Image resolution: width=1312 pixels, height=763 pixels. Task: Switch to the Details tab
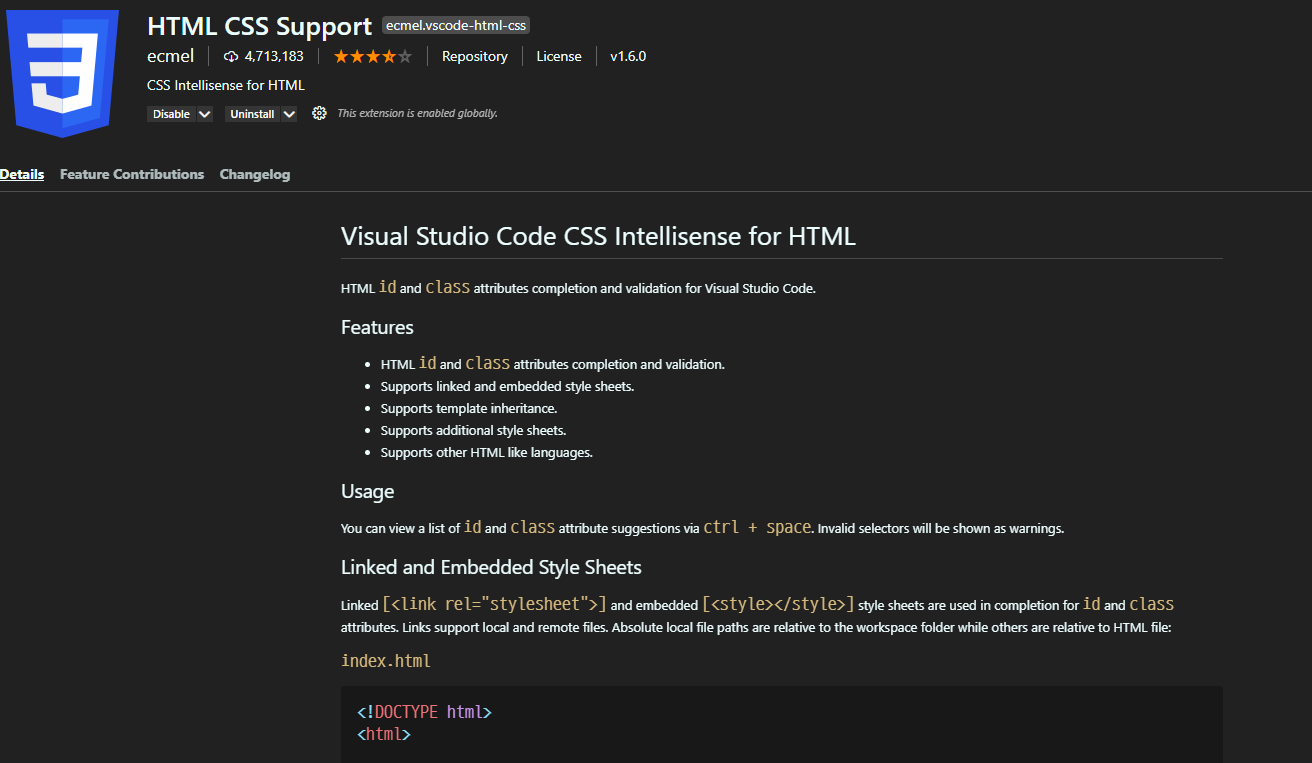coord(22,174)
